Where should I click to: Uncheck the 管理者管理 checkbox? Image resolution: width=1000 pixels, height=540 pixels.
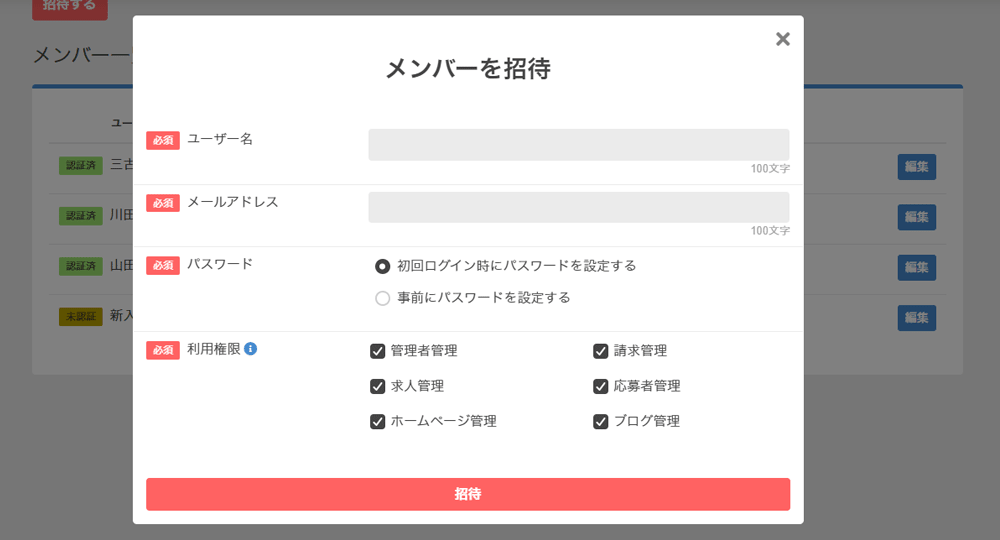pos(378,351)
